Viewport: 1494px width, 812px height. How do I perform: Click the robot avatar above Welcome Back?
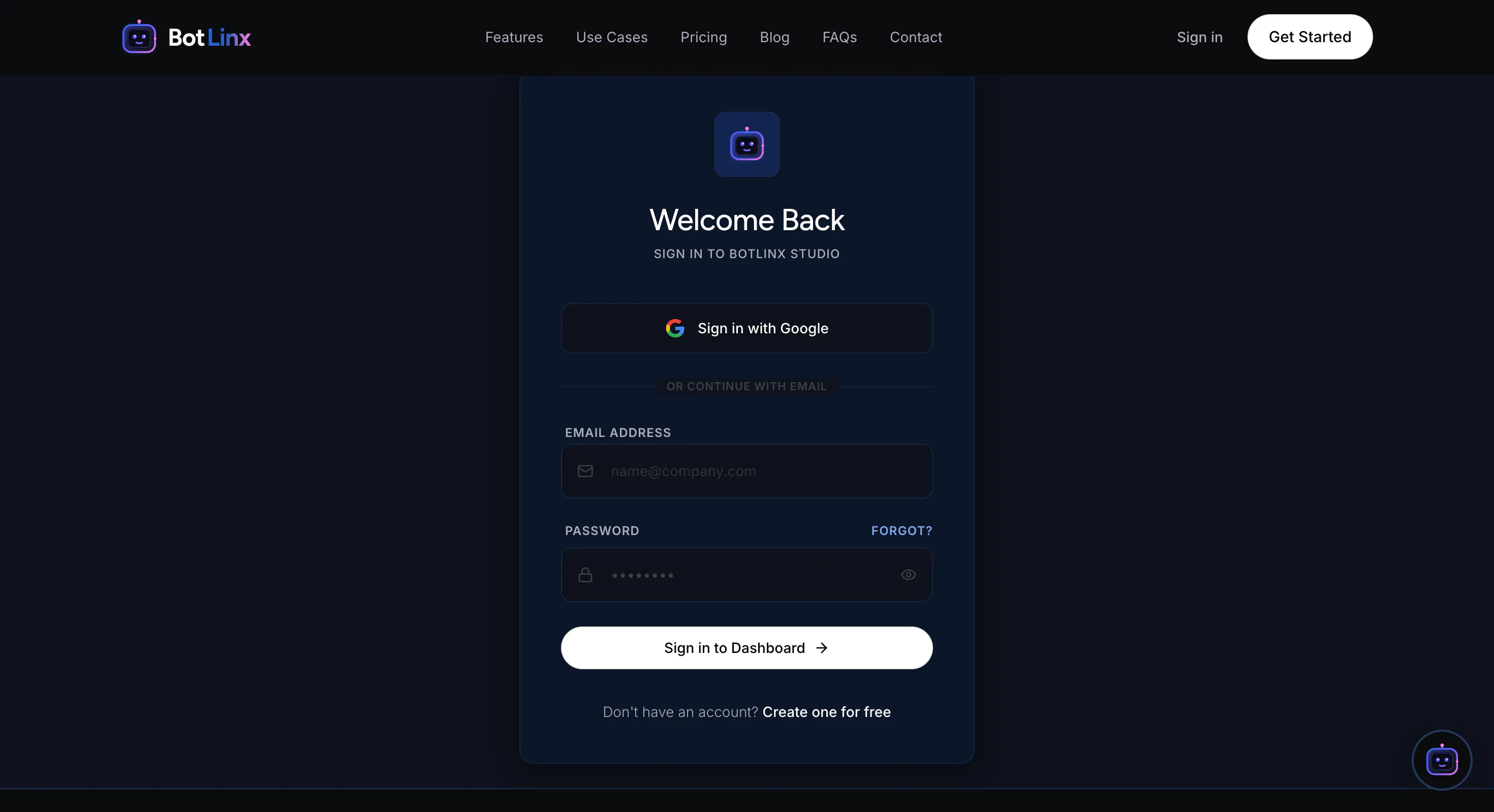point(746,144)
